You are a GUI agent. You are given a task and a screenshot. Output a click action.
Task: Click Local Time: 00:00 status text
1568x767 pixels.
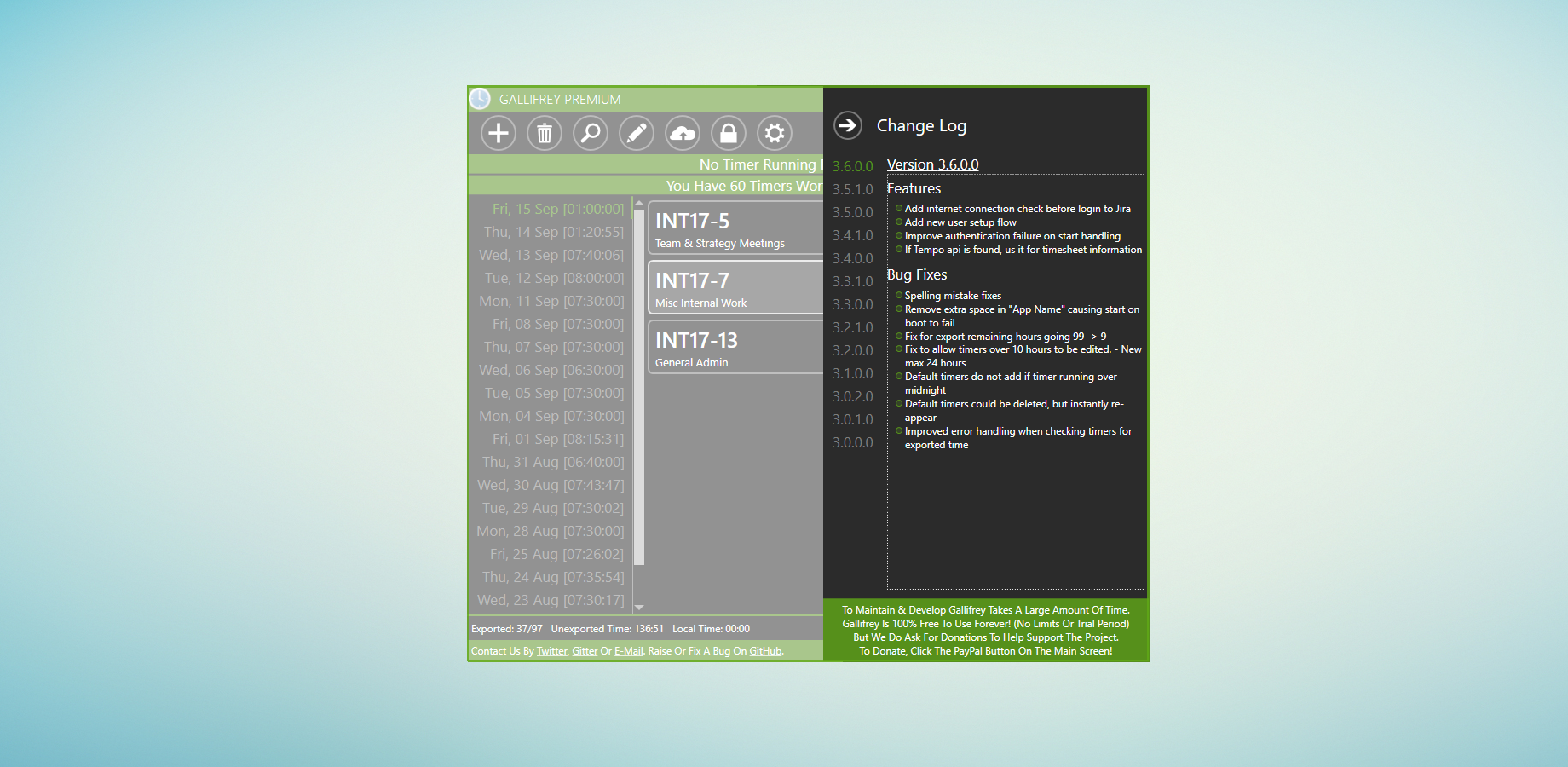click(712, 629)
